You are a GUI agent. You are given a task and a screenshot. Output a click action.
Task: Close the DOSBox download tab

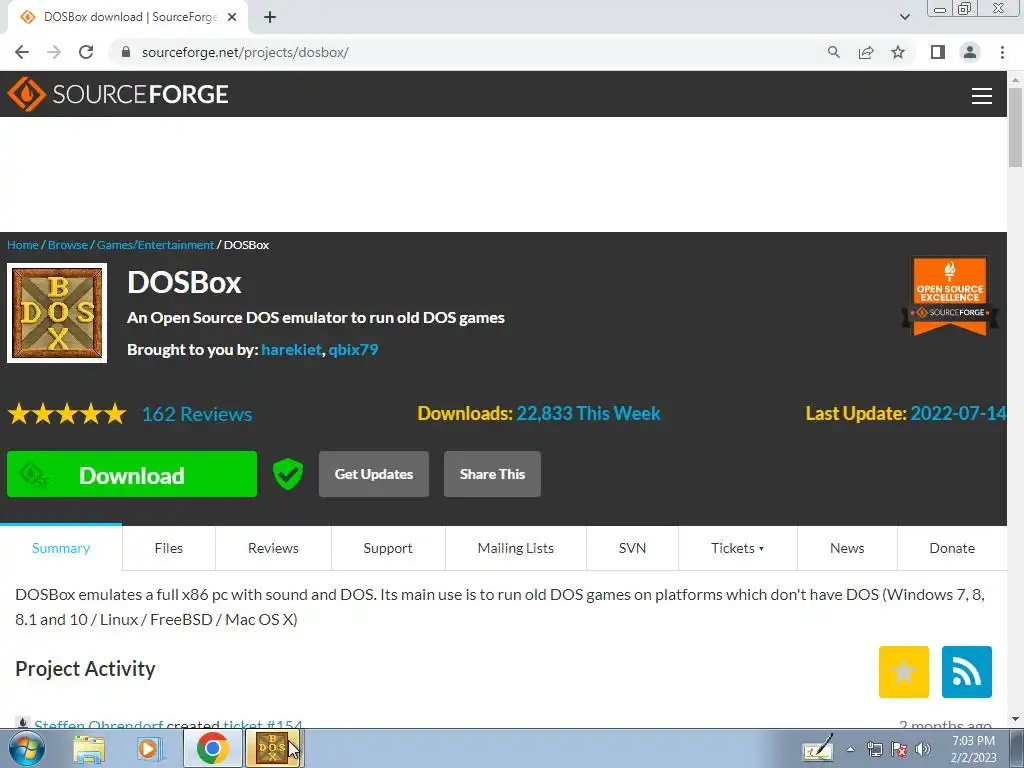(232, 18)
